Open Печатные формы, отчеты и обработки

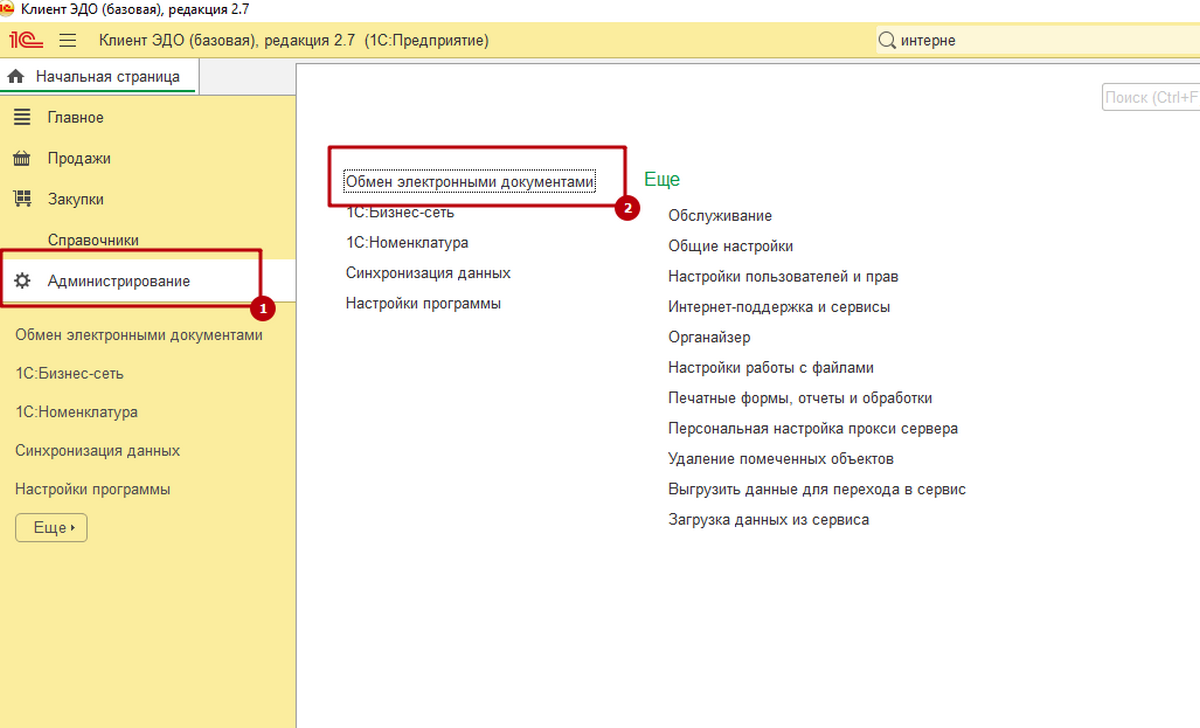(x=800, y=398)
